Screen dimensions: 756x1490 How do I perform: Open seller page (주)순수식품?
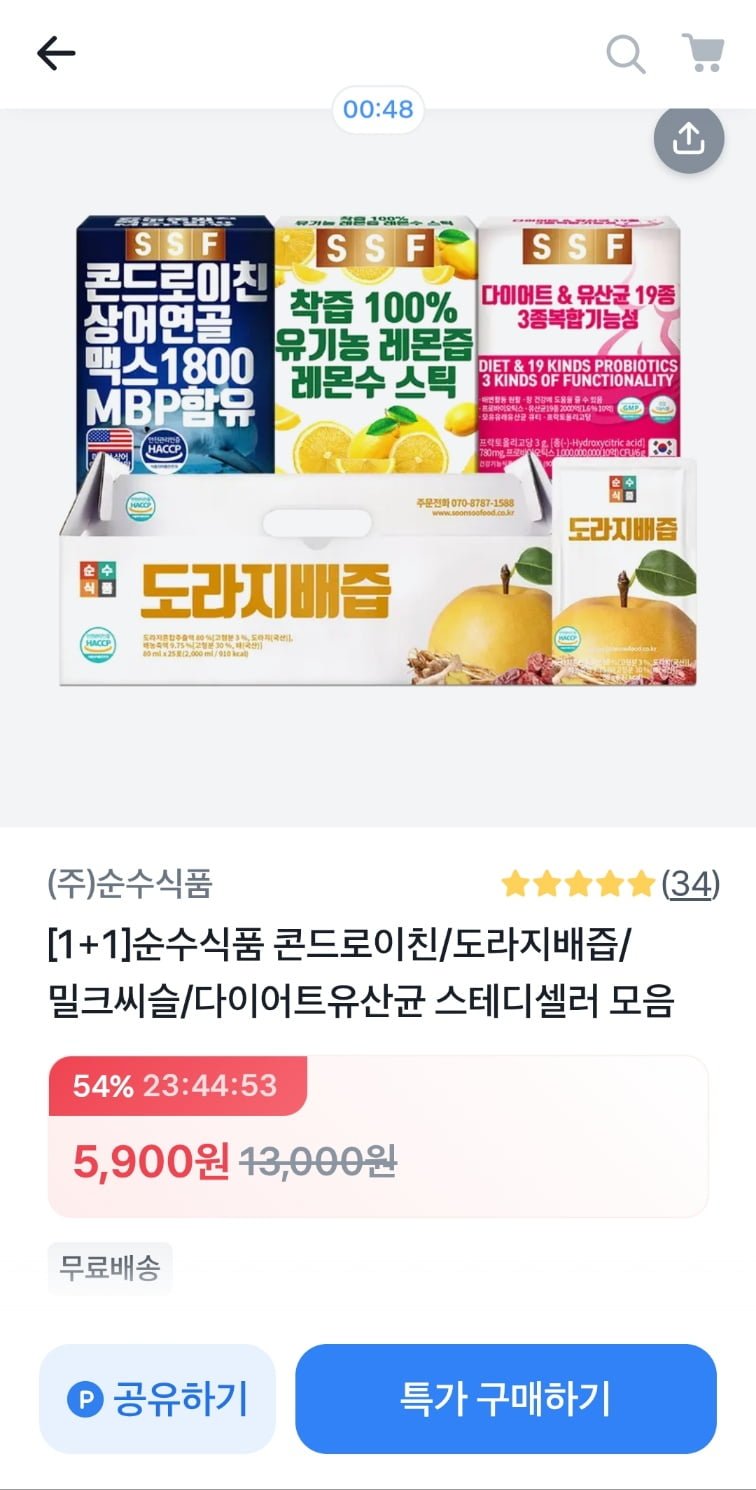pos(130,884)
